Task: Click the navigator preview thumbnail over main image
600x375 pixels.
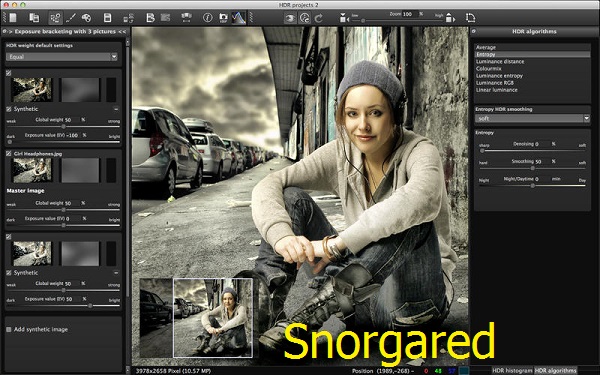Action: pos(196,318)
